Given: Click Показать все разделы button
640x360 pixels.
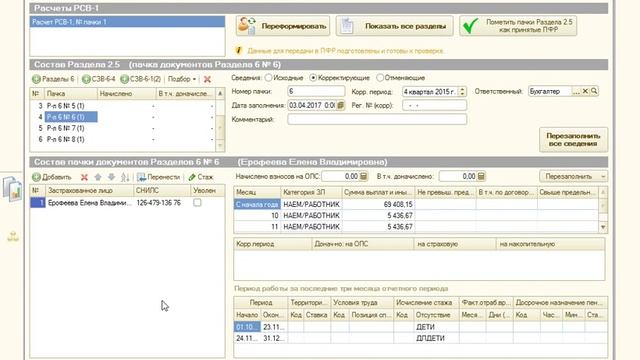Looking at the screenshot, I should [394, 26].
